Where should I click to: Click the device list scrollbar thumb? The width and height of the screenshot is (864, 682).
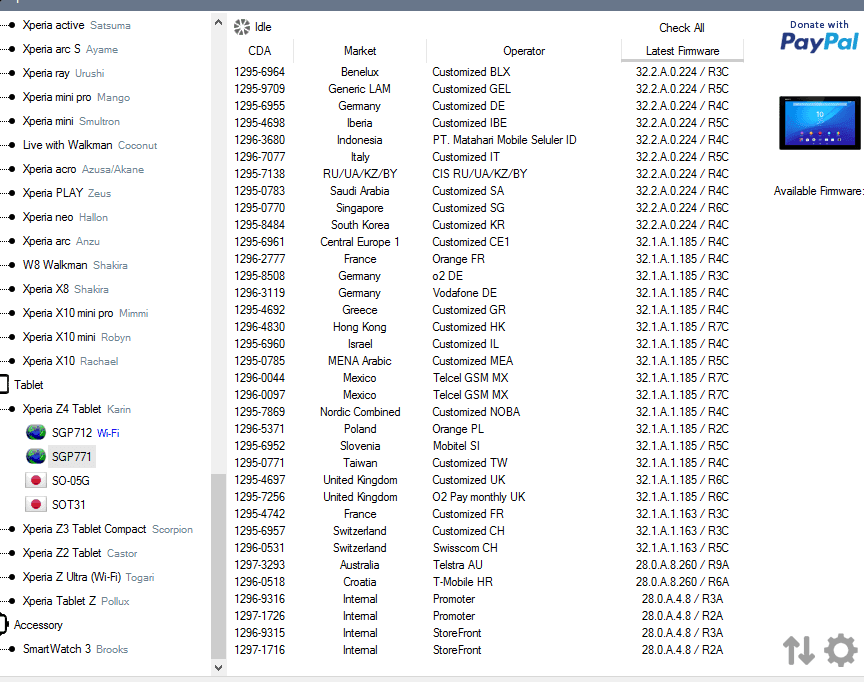[218, 566]
